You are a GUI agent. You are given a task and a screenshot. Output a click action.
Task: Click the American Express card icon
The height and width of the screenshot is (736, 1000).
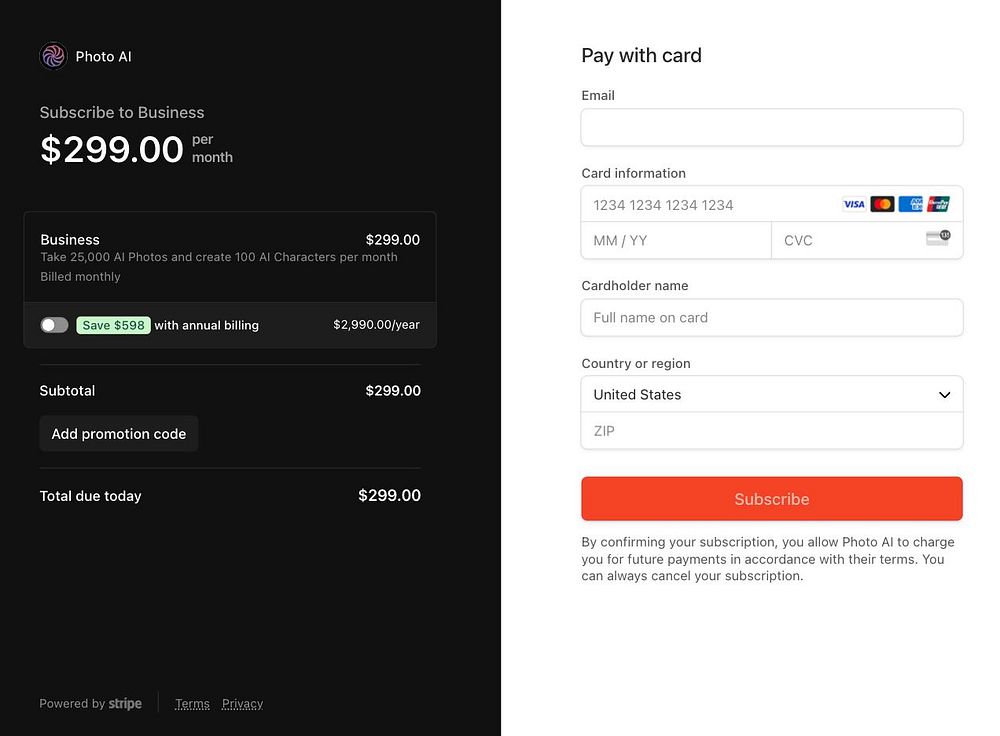tap(910, 204)
